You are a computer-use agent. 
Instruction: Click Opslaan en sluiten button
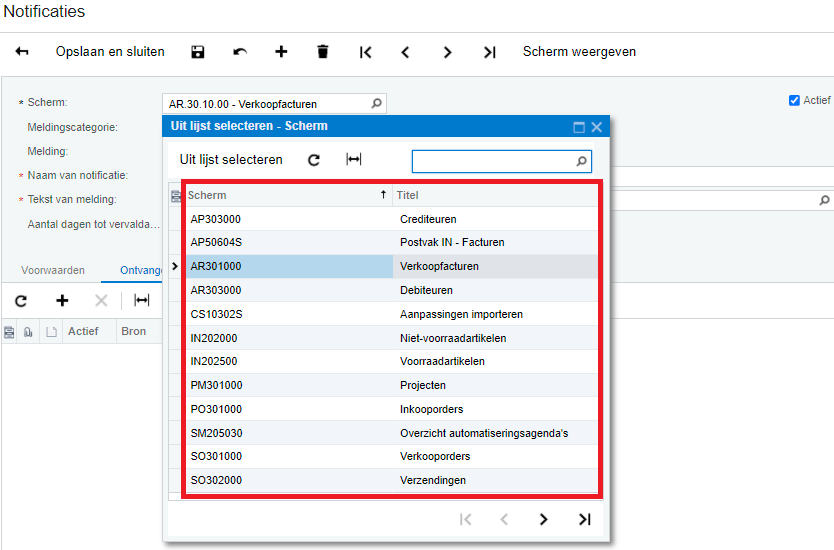pos(110,52)
